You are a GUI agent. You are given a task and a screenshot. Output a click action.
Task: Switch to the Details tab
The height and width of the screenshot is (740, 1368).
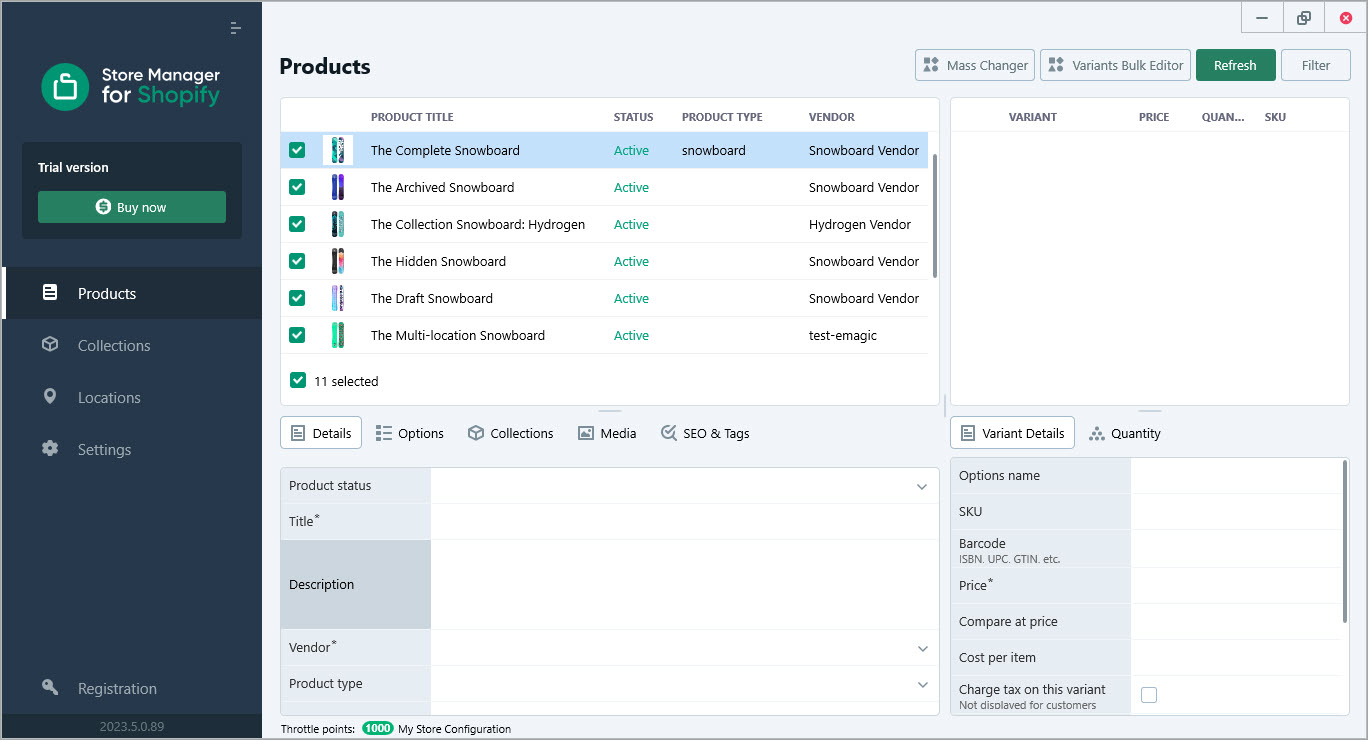321,433
